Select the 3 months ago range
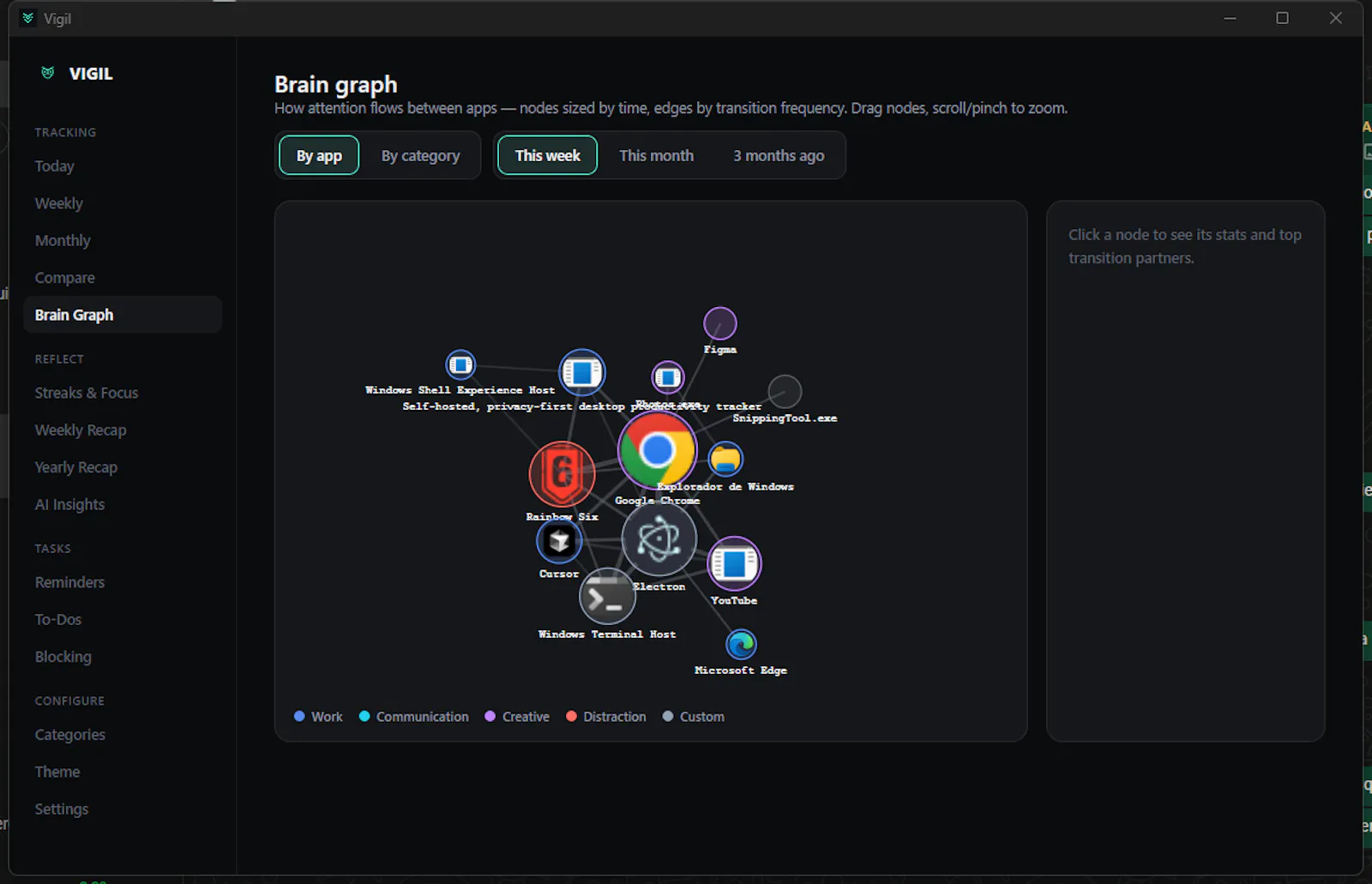The width and height of the screenshot is (1372, 884). pos(779,155)
